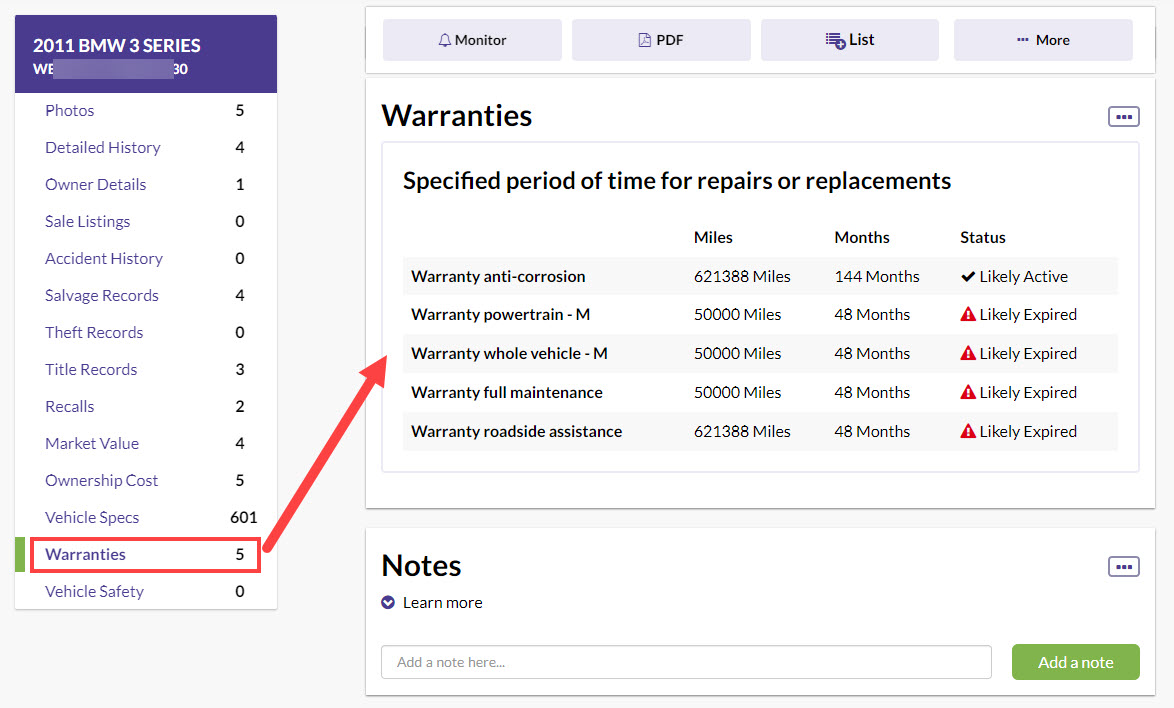Click the list-add icon on List button
The image size is (1174, 708).
tap(835, 40)
